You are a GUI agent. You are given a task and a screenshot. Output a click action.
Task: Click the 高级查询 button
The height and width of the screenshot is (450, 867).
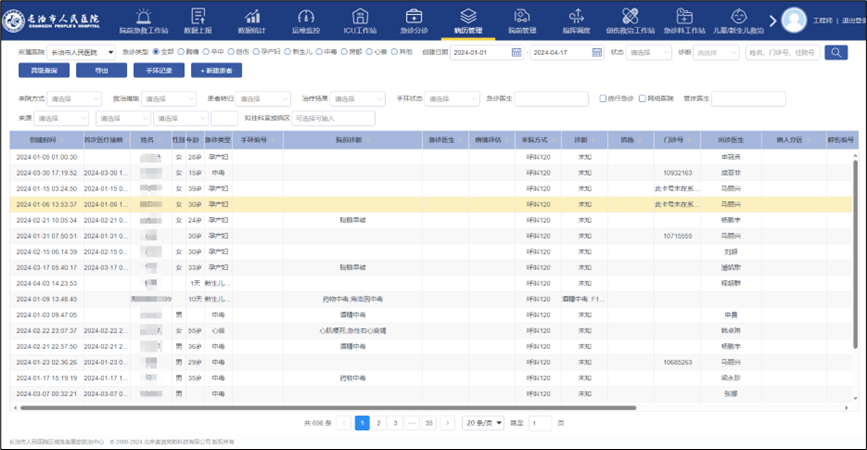point(44,71)
